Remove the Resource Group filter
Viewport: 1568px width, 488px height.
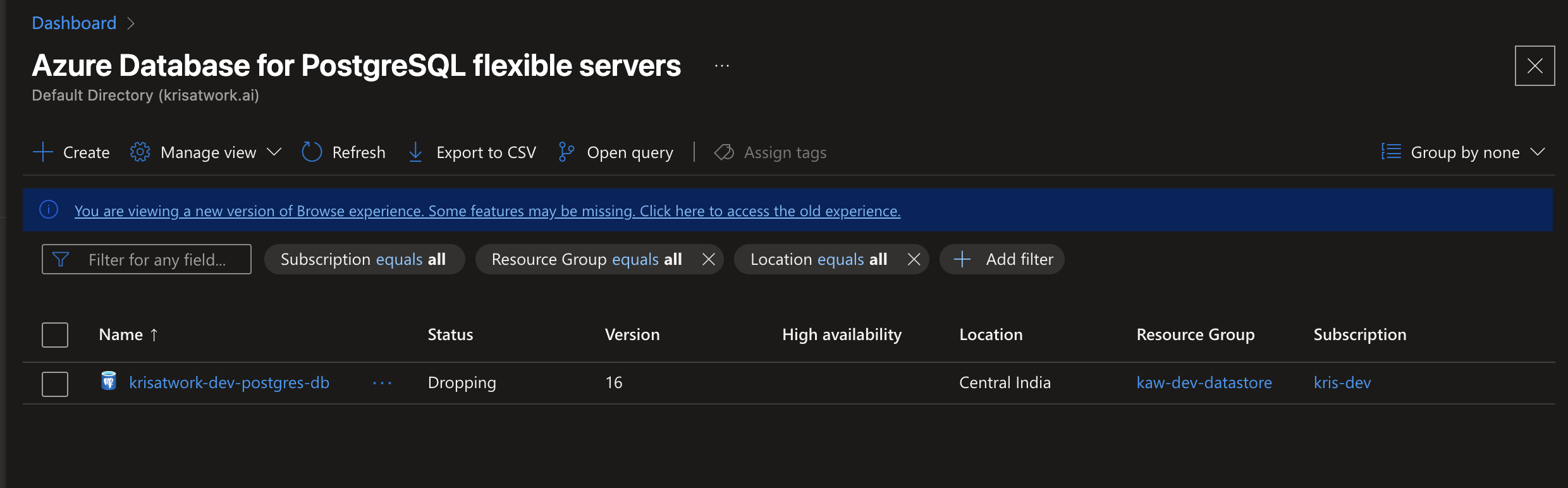709,259
